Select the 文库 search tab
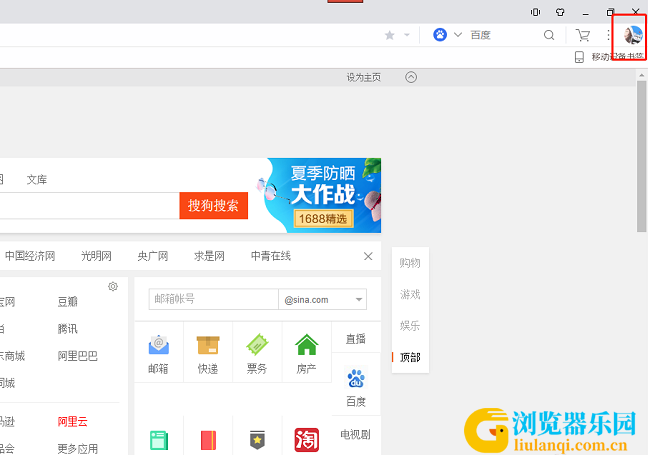Screen dimensions: 650x455 (36, 179)
